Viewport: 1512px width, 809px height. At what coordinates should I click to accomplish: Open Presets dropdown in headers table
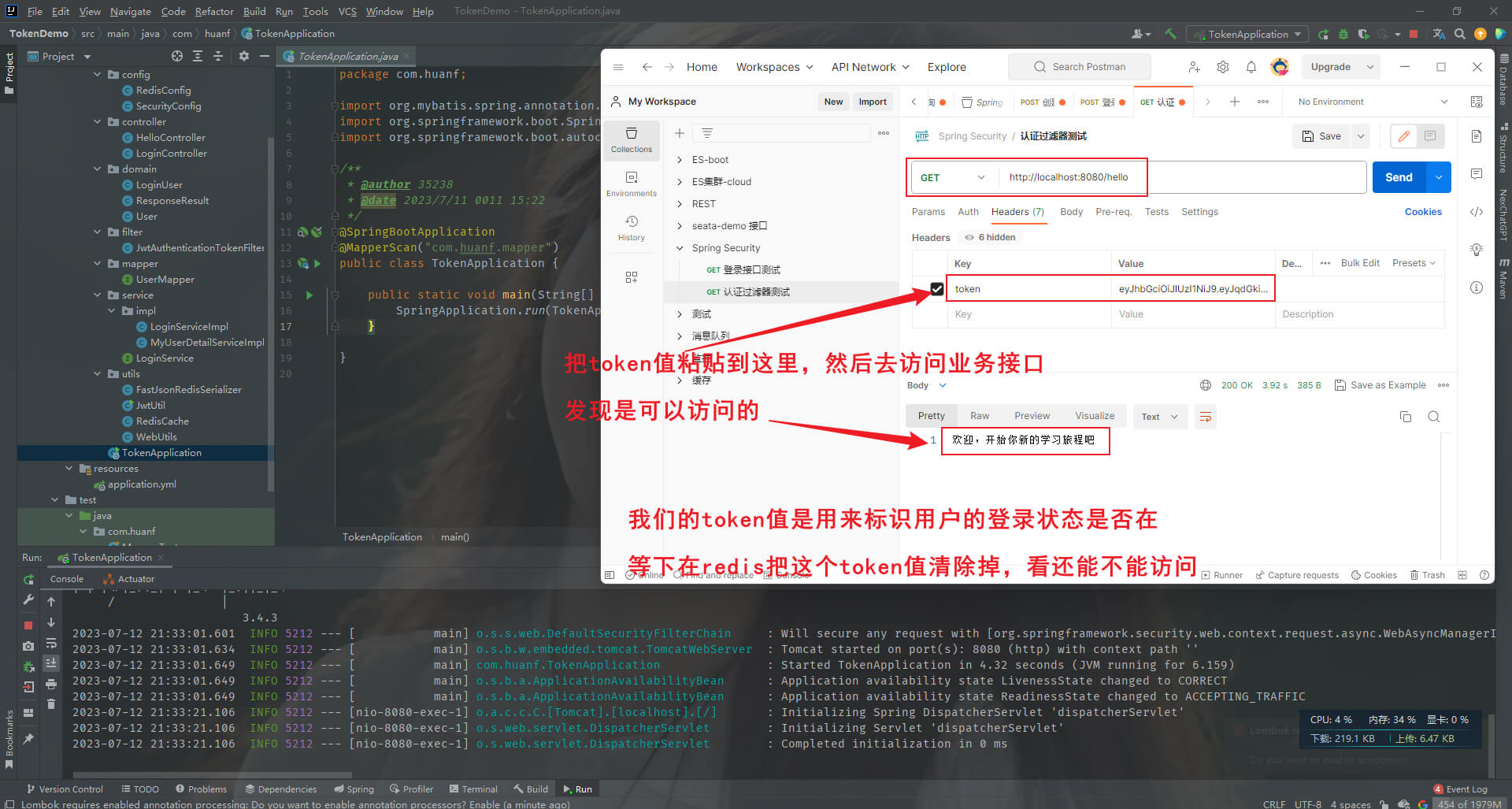[1414, 263]
